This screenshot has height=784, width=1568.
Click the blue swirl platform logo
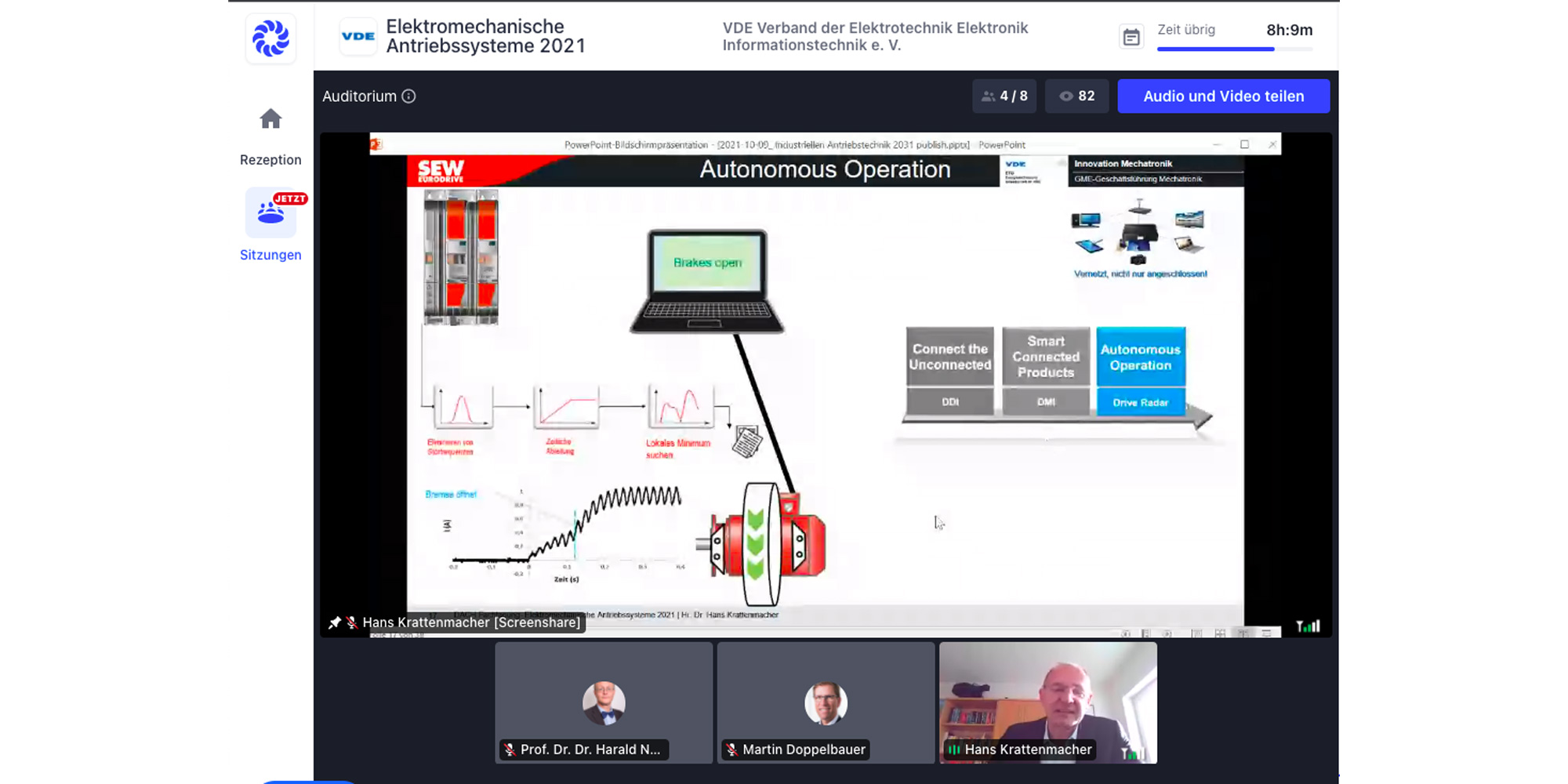(270, 38)
